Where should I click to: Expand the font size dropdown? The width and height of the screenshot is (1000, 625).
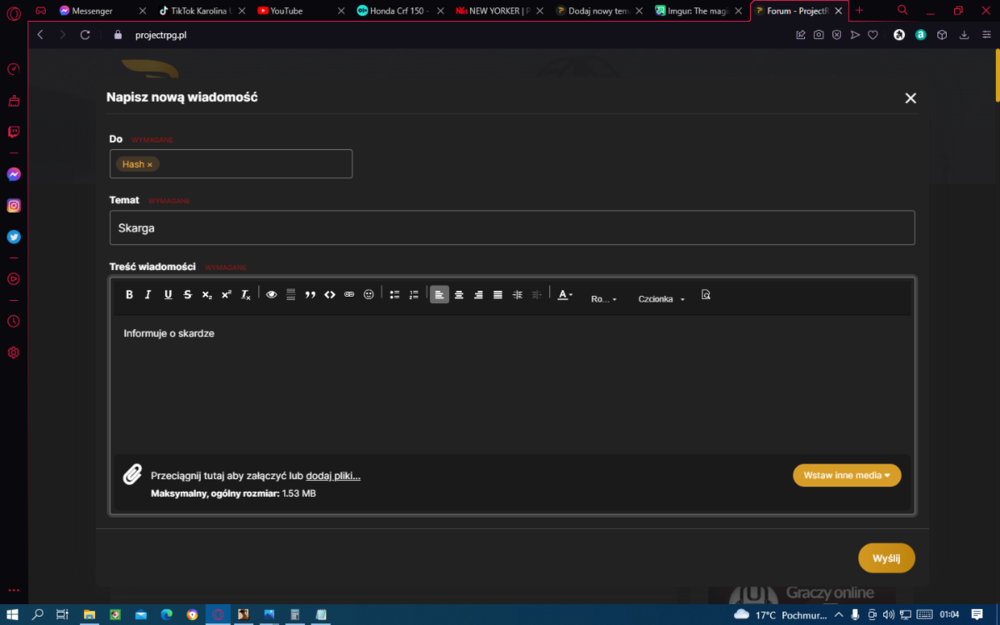coord(603,298)
